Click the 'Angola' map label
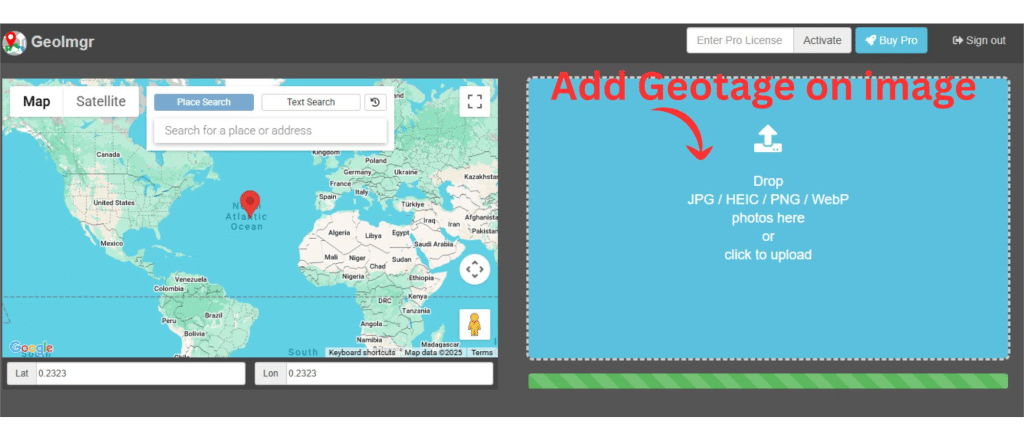Screen dimensions: 1024x438 [x=371, y=324]
